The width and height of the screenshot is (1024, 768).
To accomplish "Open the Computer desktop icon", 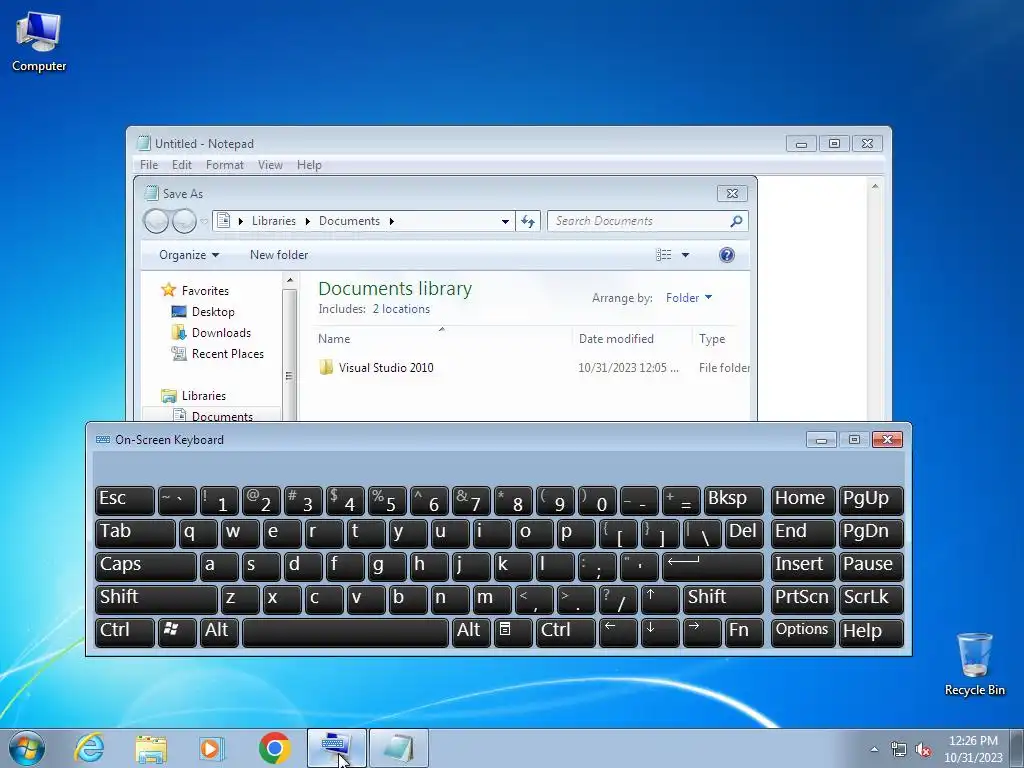I will (39, 41).
